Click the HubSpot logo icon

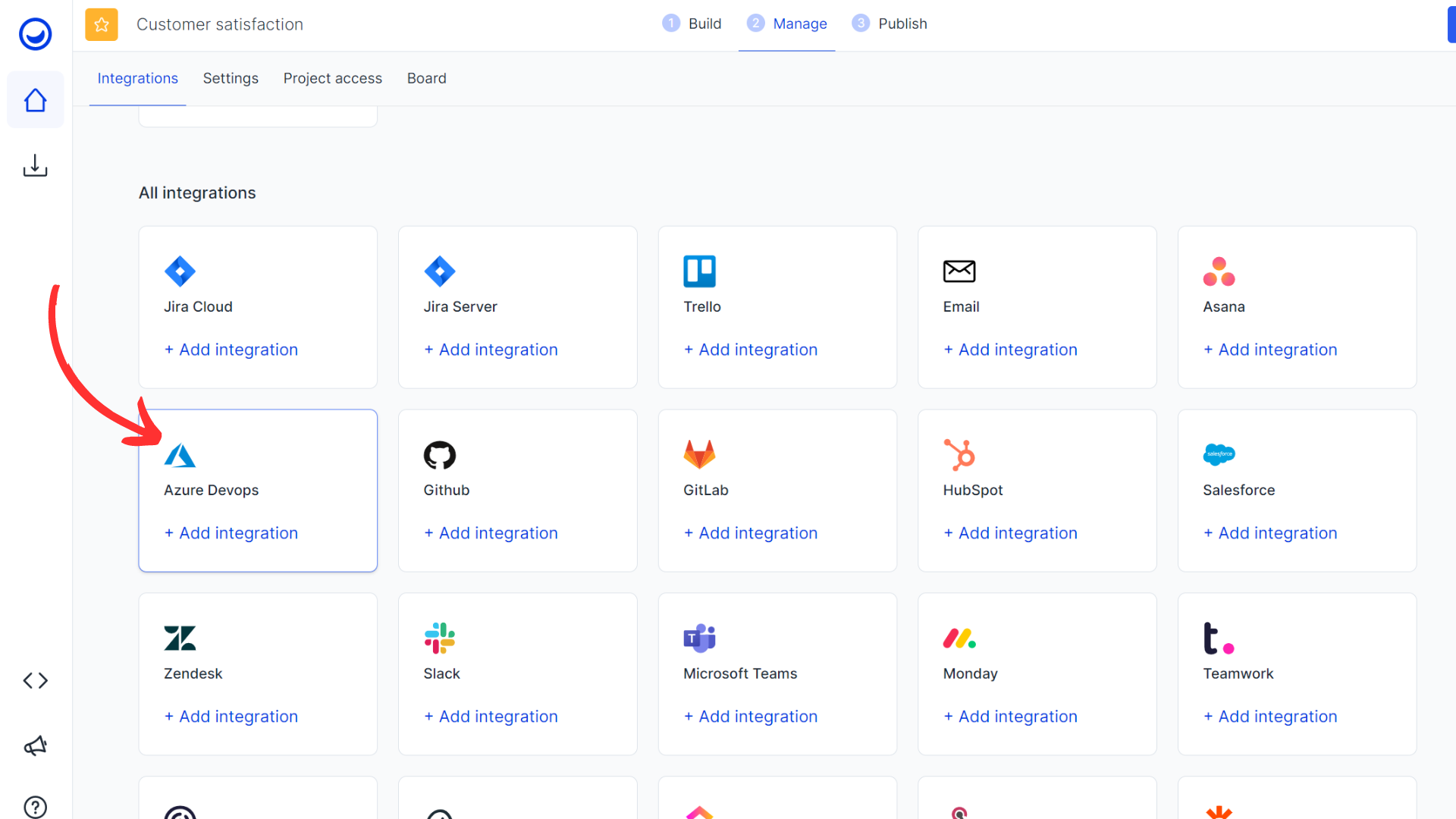click(x=959, y=455)
